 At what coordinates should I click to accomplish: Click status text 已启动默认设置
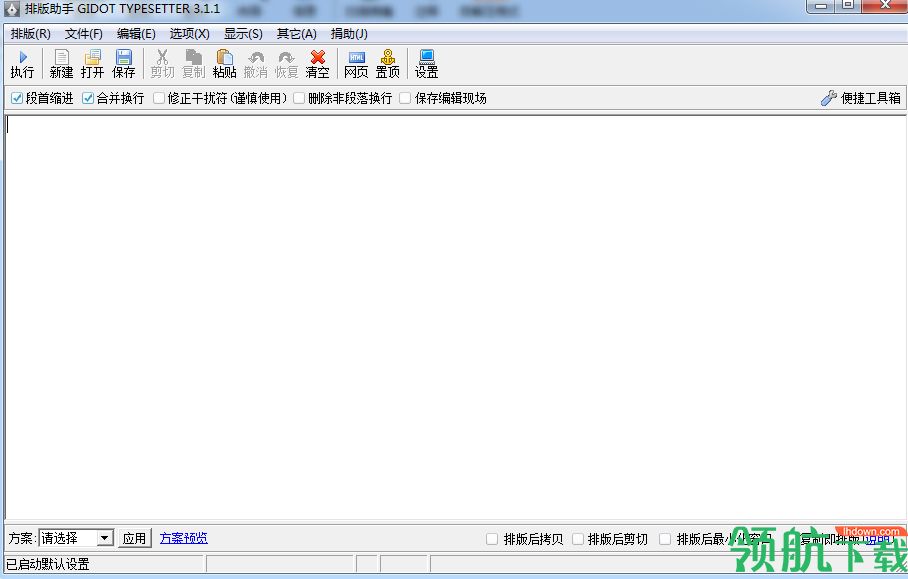click(x=48, y=564)
